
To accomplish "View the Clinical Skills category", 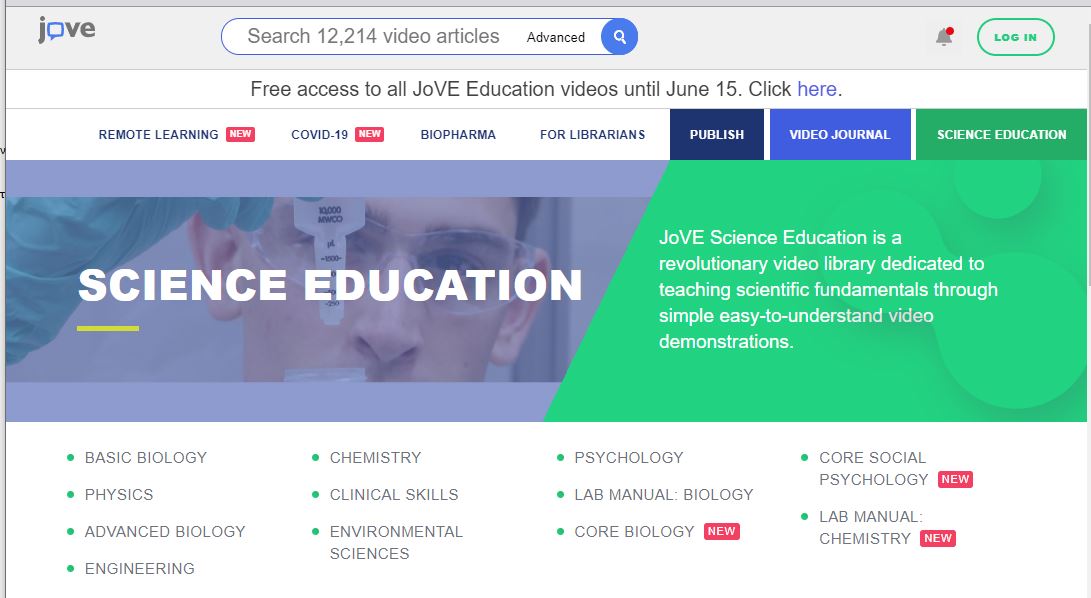I will 394,494.
